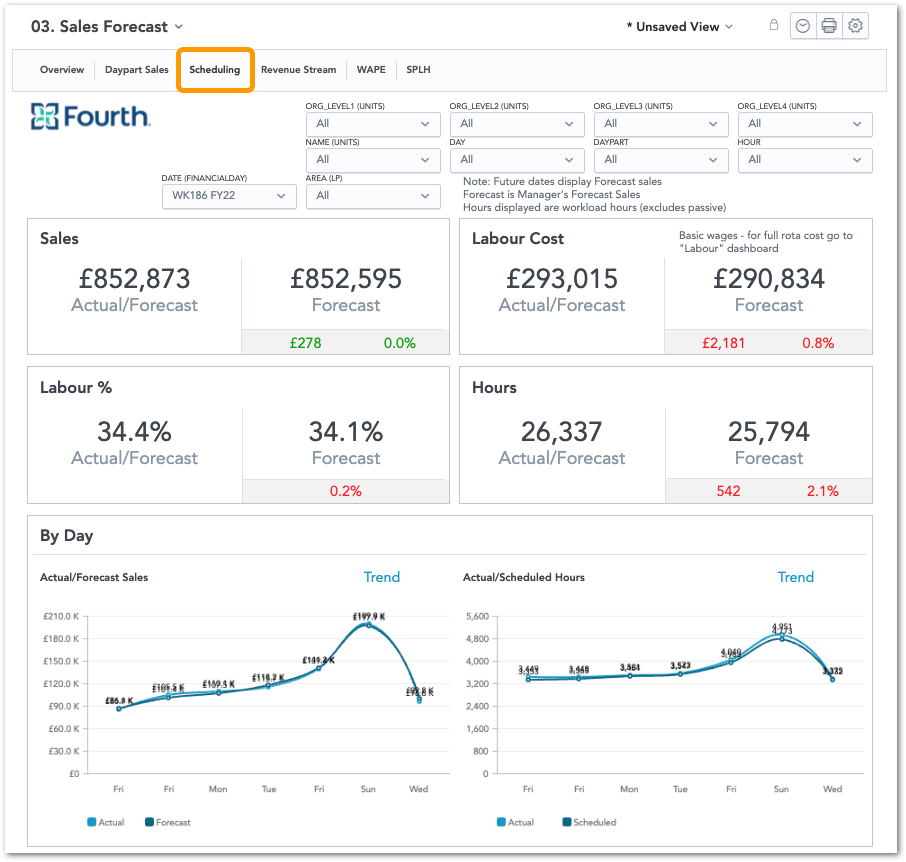Click Actual legend swatch in Hours chart

pyautogui.click(x=502, y=822)
